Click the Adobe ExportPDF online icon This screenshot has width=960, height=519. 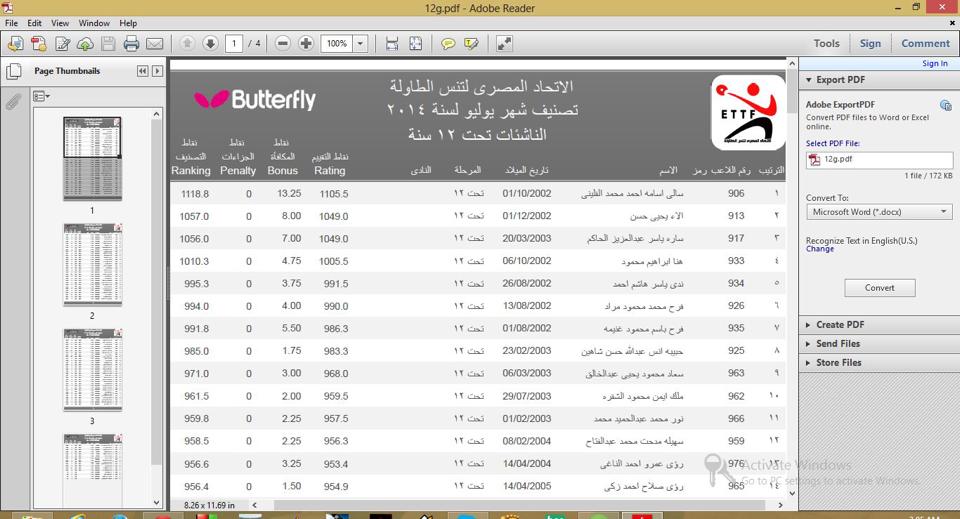point(945,105)
